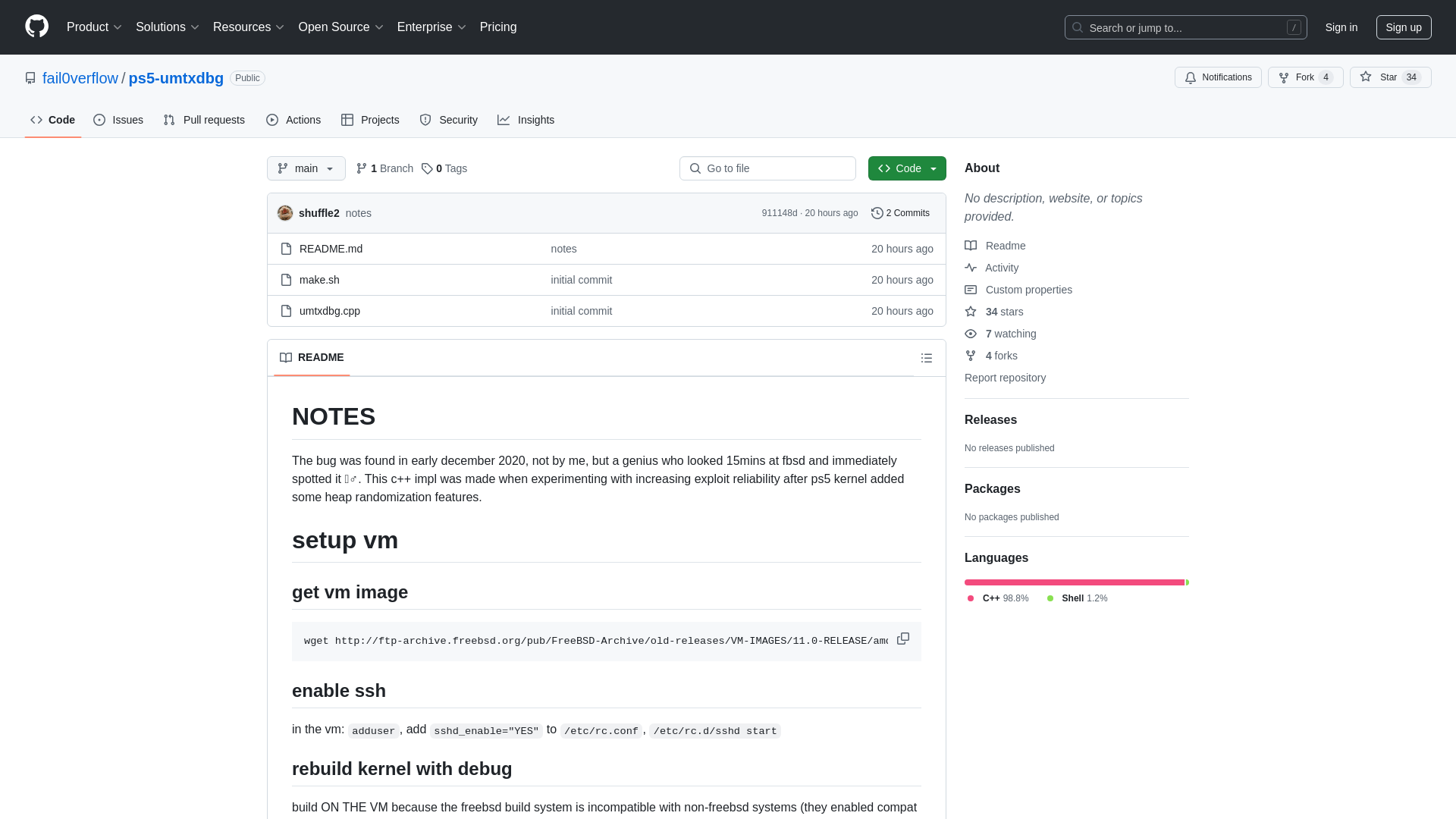The width and height of the screenshot is (1456, 819).
Task: Click the README outline toggle icon
Action: 927,357
